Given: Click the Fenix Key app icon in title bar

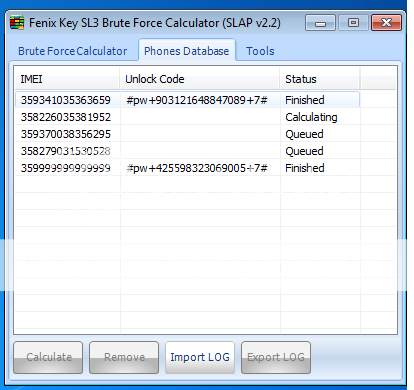Looking at the screenshot, I should click(x=17, y=23).
